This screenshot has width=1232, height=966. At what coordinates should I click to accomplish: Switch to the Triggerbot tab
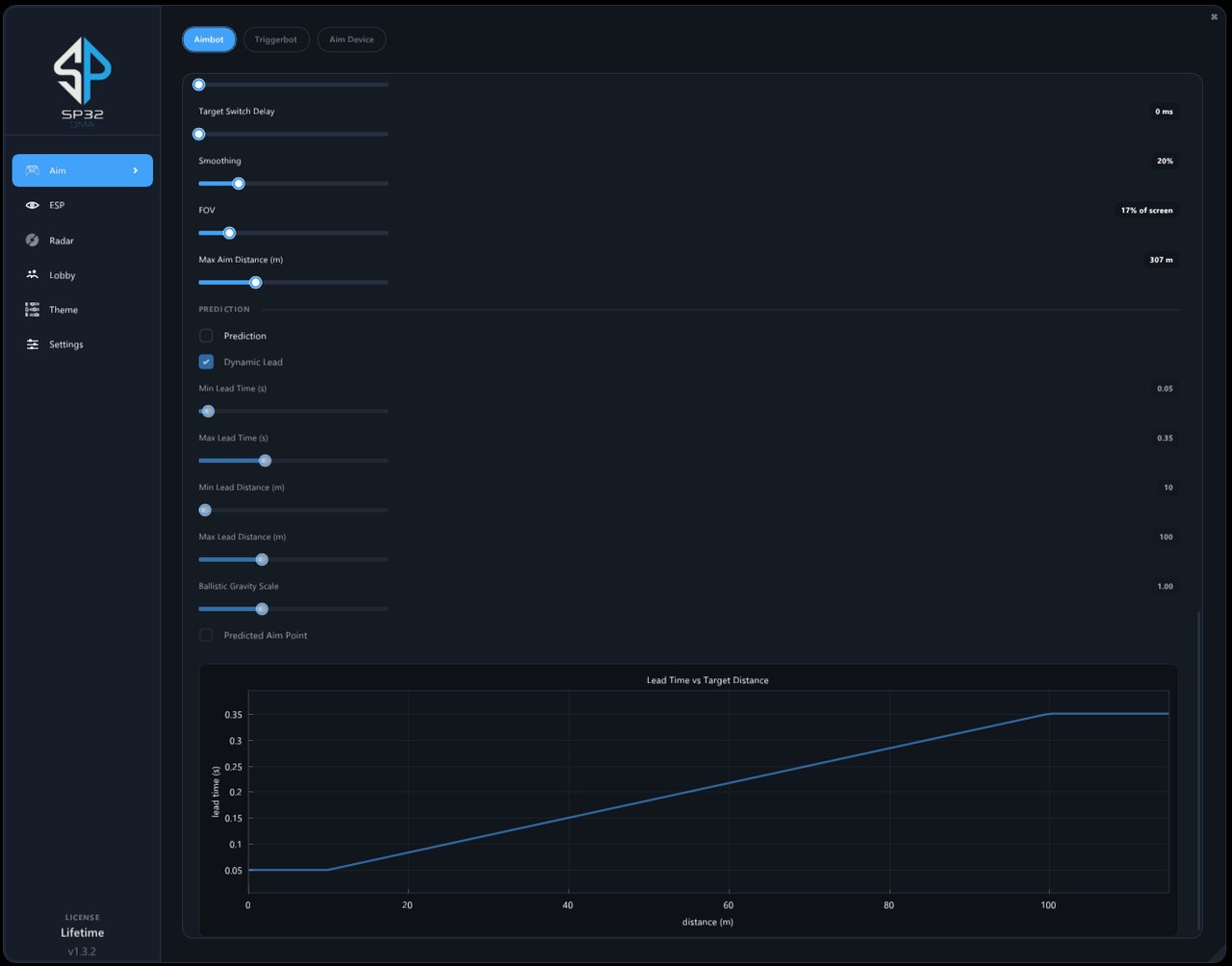pos(276,39)
